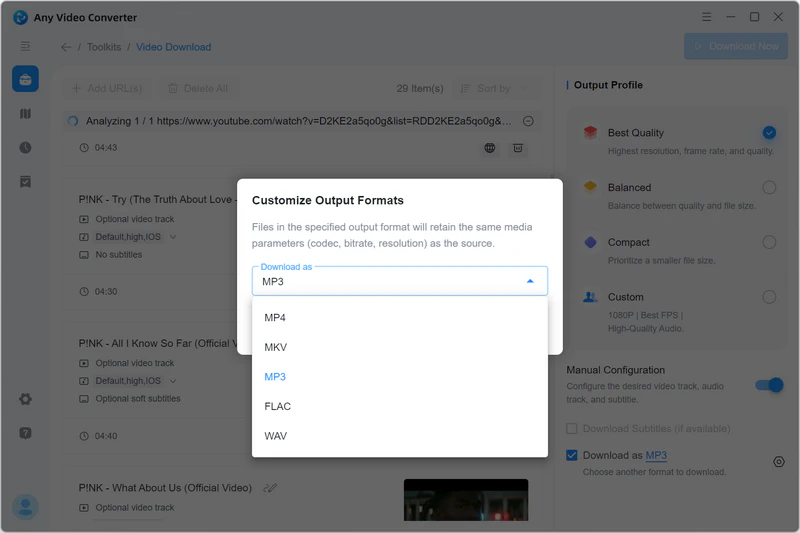
Task: Uncheck the Download as MP3 checkbox
Action: tap(572, 456)
